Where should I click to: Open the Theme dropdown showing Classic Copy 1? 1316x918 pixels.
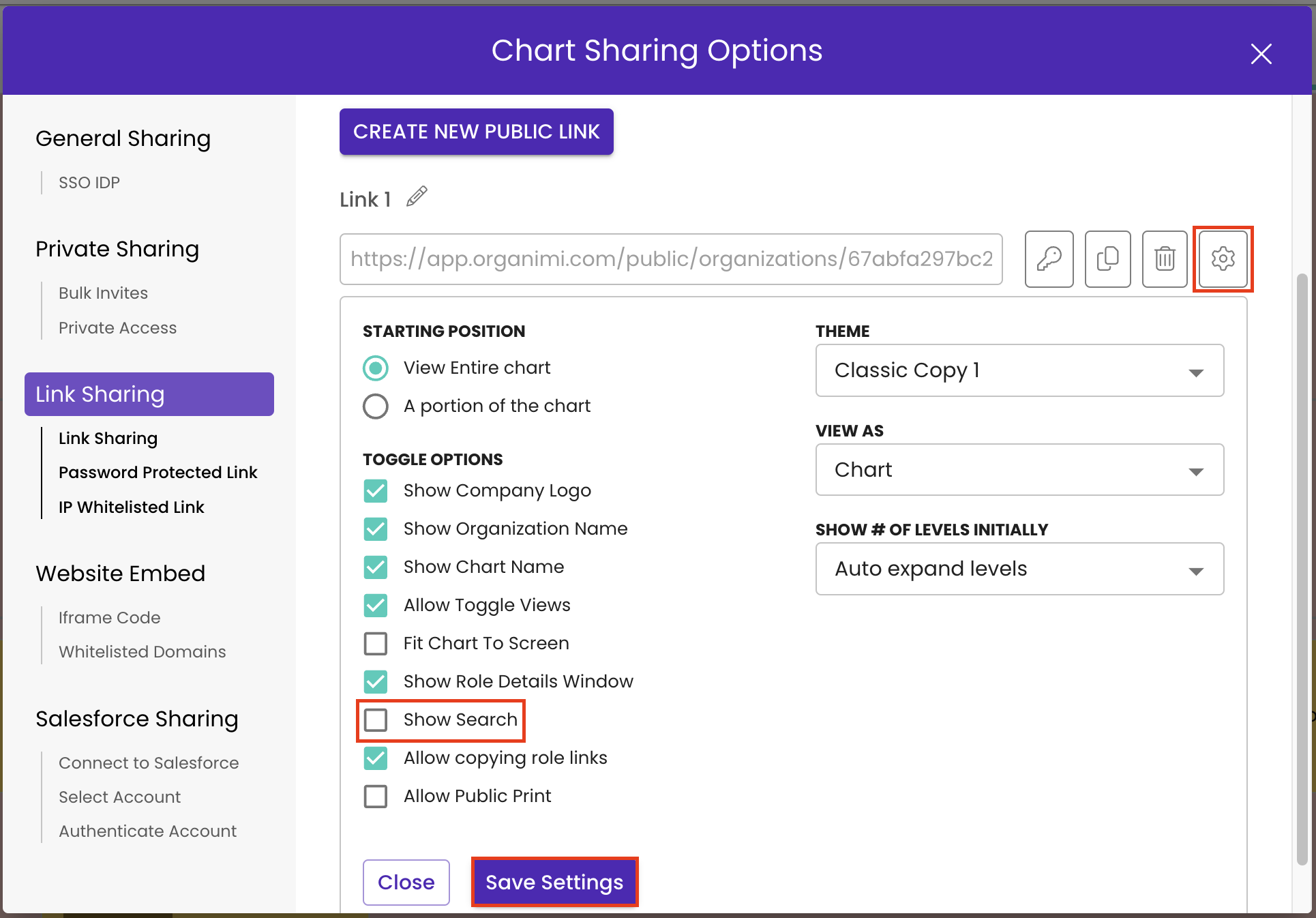tap(1019, 370)
